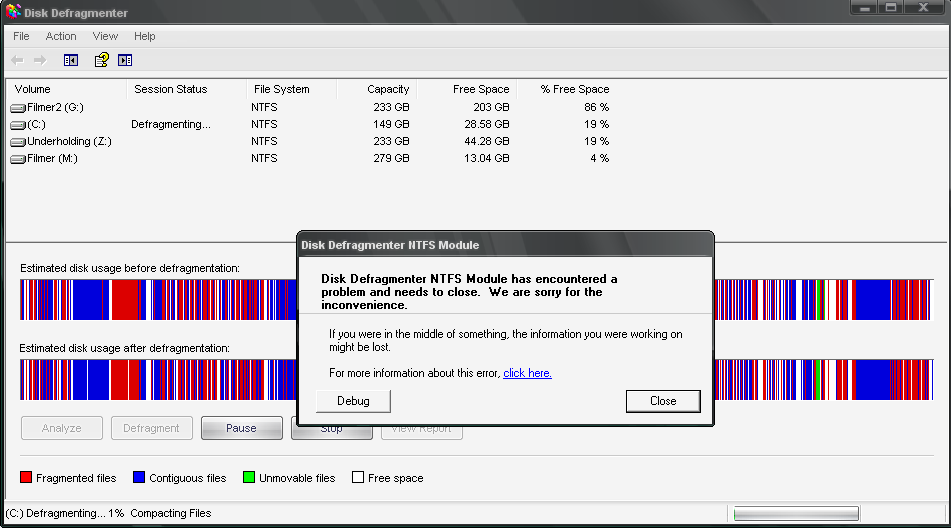This screenshot has height=528, width=951.
Task: Click the '(C:) Defragmenting... 1%' status text
Action: pos(65,513)
